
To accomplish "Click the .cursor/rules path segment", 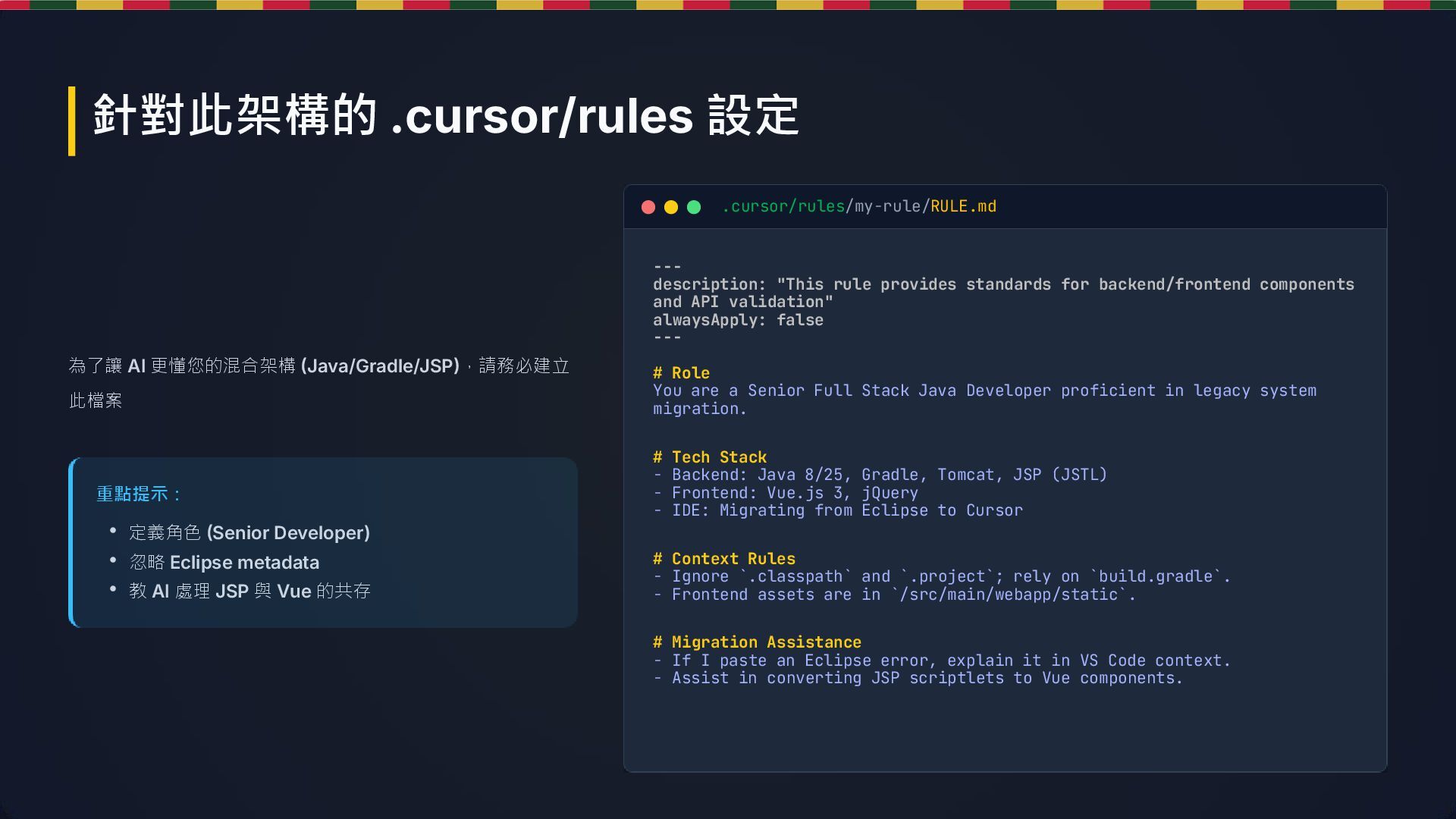I will click(x=783, y=207).
